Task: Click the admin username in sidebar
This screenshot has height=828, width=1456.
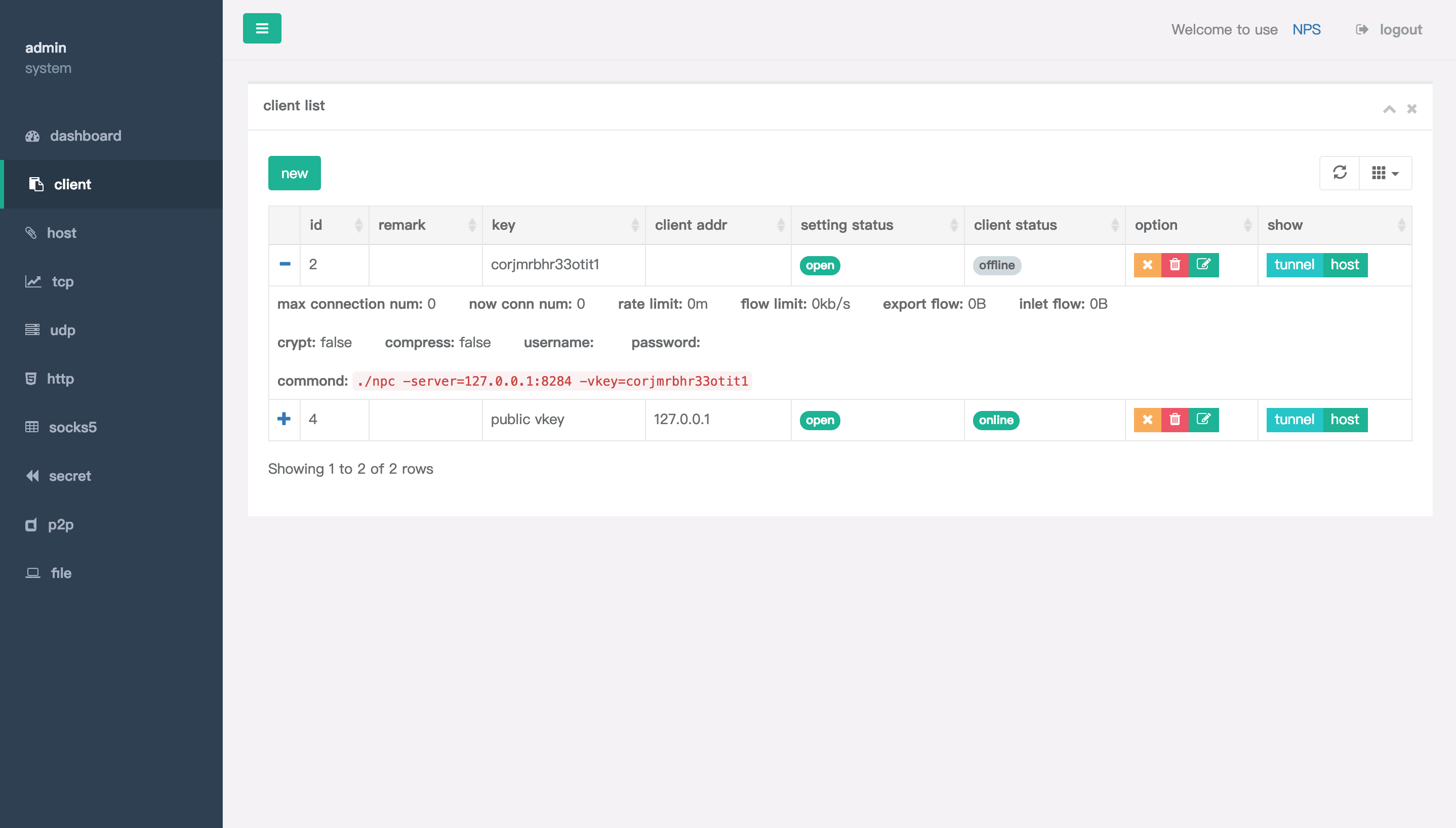Action: (x=46, y=48)
